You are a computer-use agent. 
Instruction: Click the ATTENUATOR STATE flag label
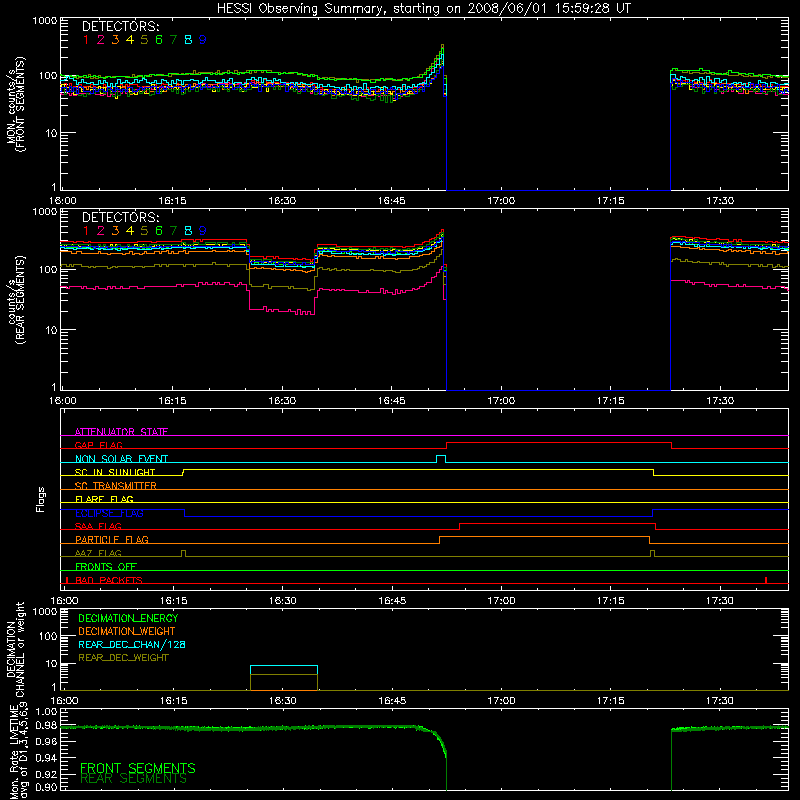[121, 432]
